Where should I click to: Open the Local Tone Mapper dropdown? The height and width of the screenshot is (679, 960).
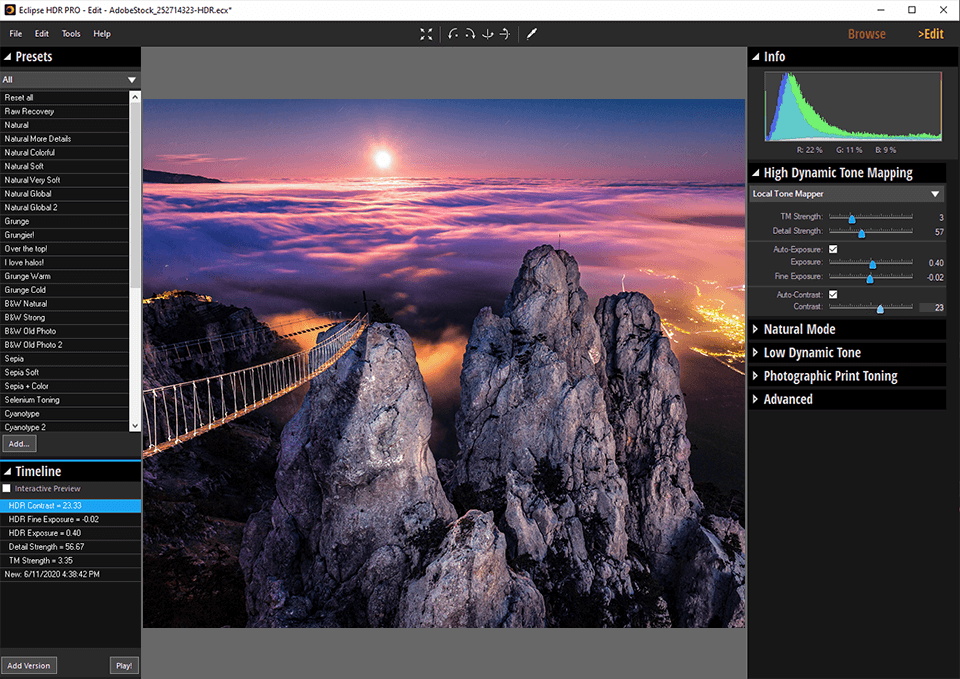(846, 193)
